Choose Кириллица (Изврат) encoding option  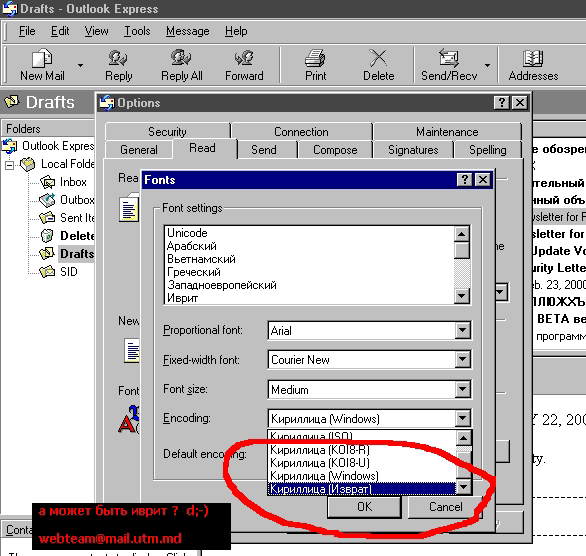362,489
